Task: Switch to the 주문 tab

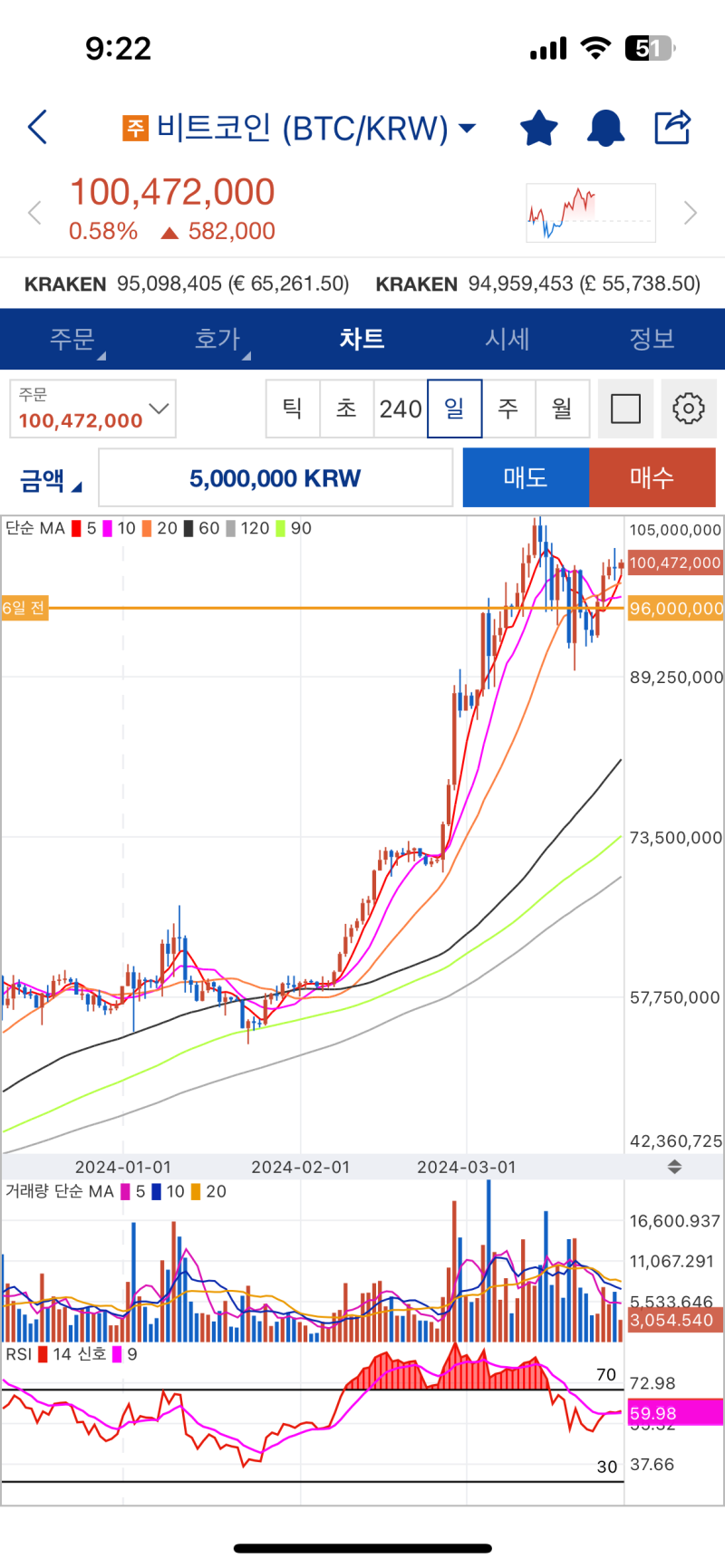Action: pos(72,339)
